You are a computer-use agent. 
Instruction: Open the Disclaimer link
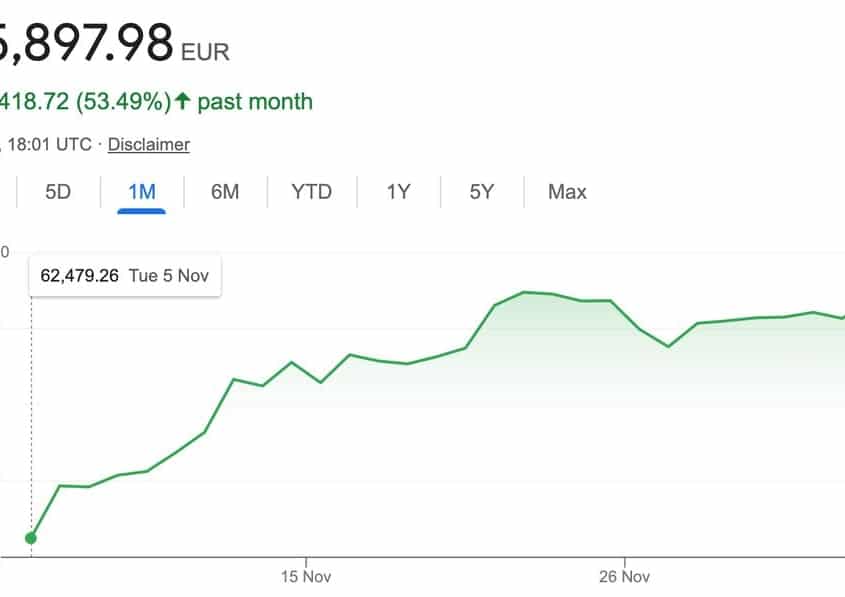(149, 145)
